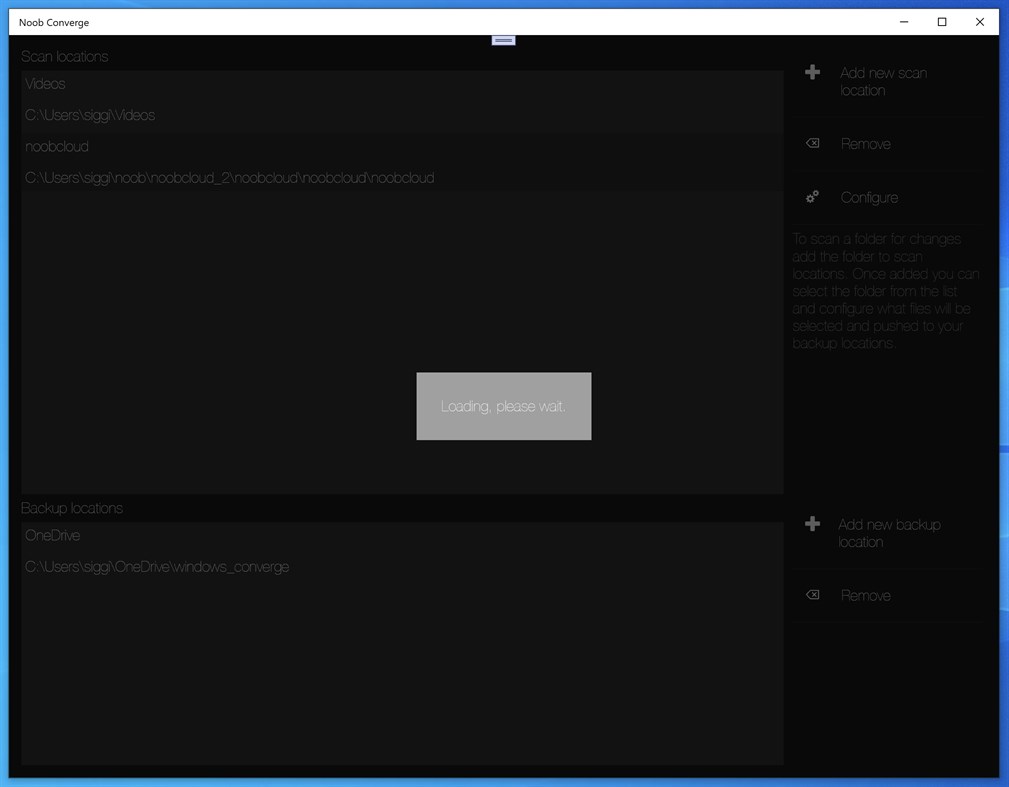Image resolution: width=1009 pixels, height=787 pixels.
Task: Click the instructional text about scanning folders
Action: tap(886, 290)
